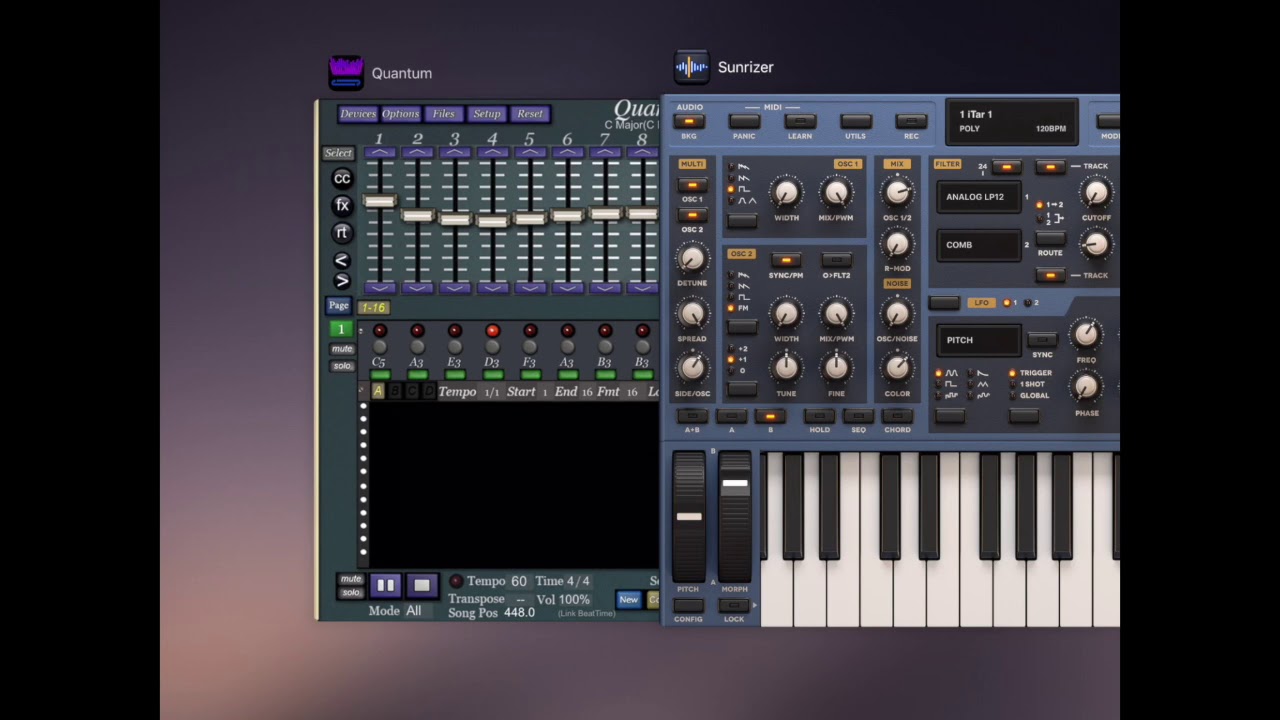The image size is (1280, 720).
Task: Toggle the OSC 1 enable button
Action: [692, 185]
